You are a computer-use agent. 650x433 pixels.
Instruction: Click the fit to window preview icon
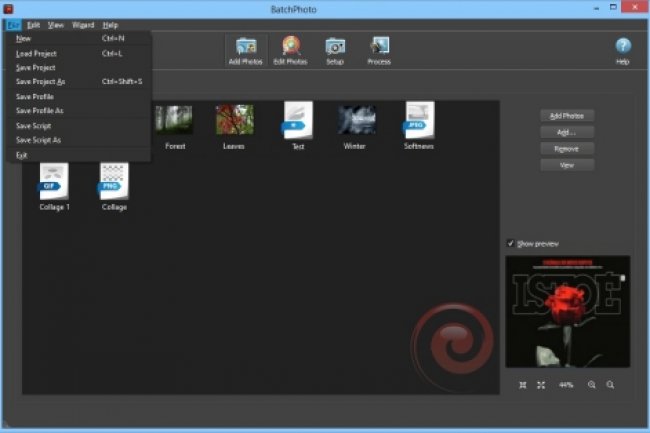tap(541, 385)
